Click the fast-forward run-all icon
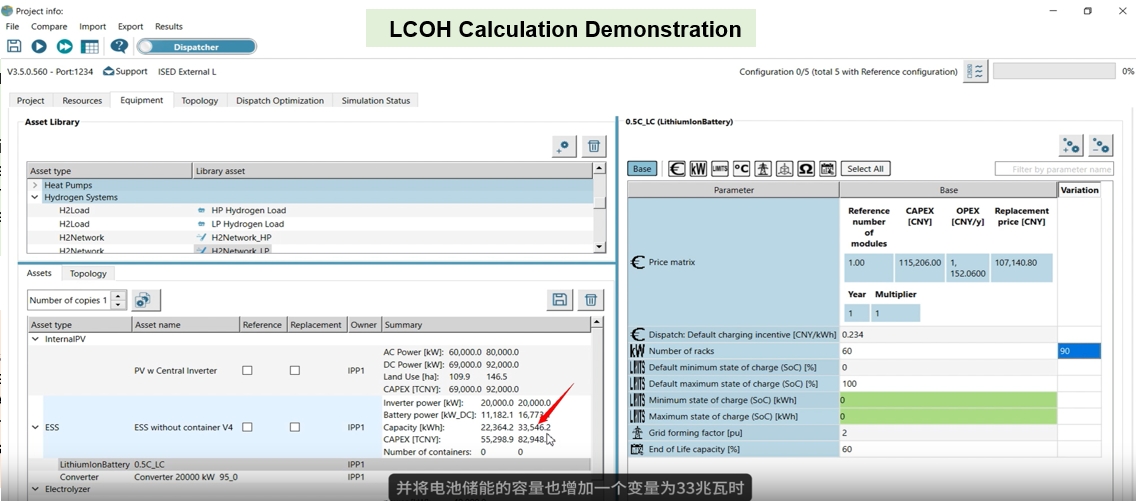The width and height of the screenshot is (1138, 502). click(x=65, y=46)
